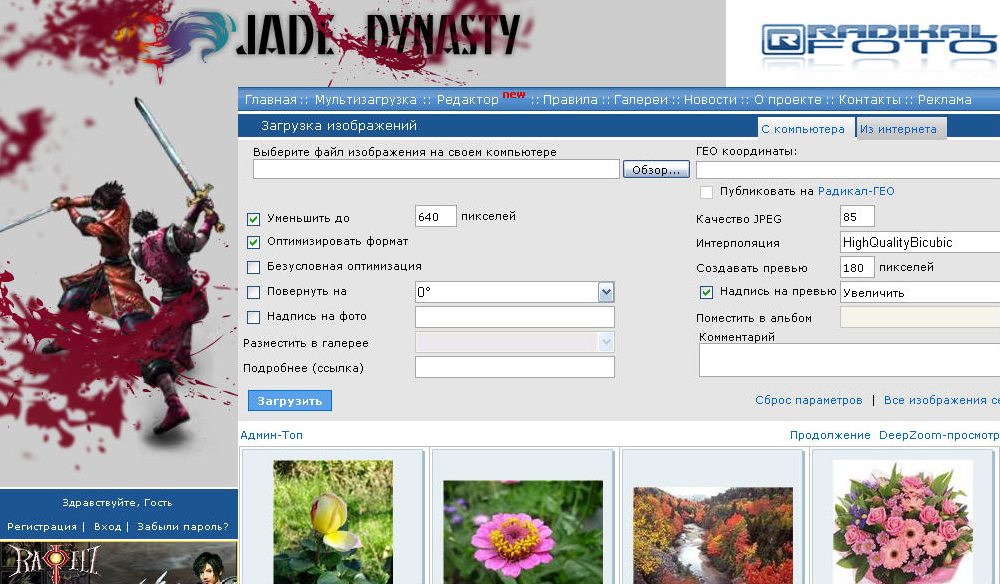Click the Сброс параметров link
Viewport: 1000px width, 584px height.
pos(809,400)
